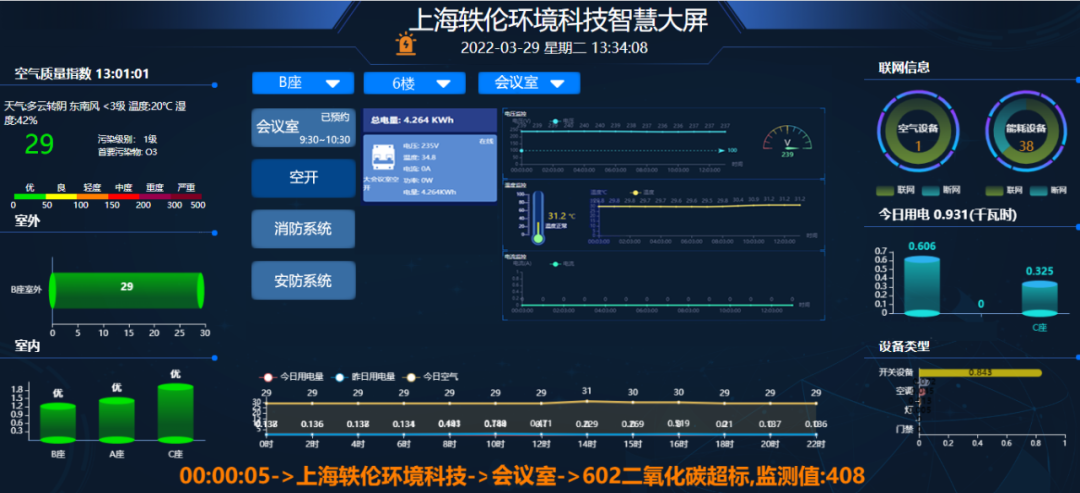Screen dimensions: 1080x493
Task: Toggle 联网 legend under 能耗设备 donut
Action: pos(1004,190)
